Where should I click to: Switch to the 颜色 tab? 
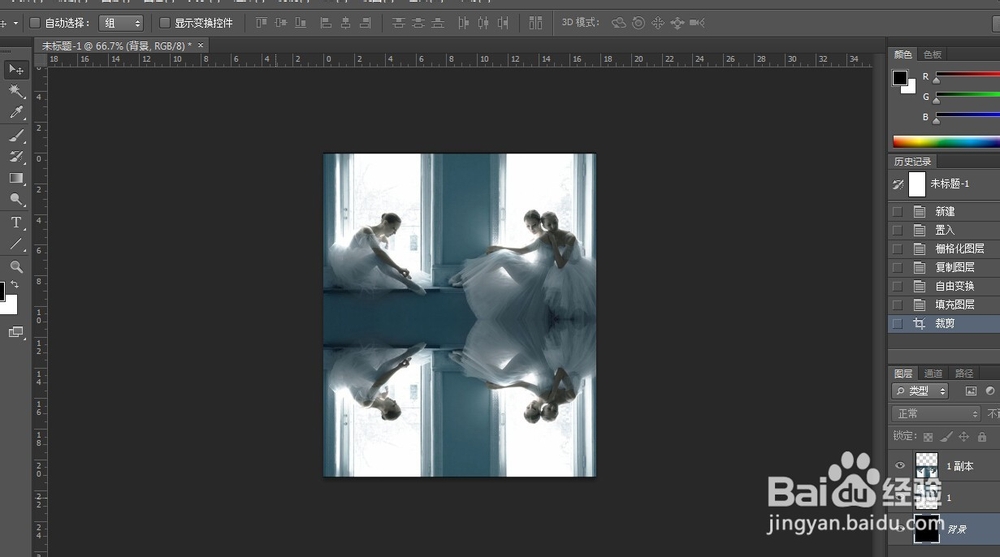(x=903, y=55)
